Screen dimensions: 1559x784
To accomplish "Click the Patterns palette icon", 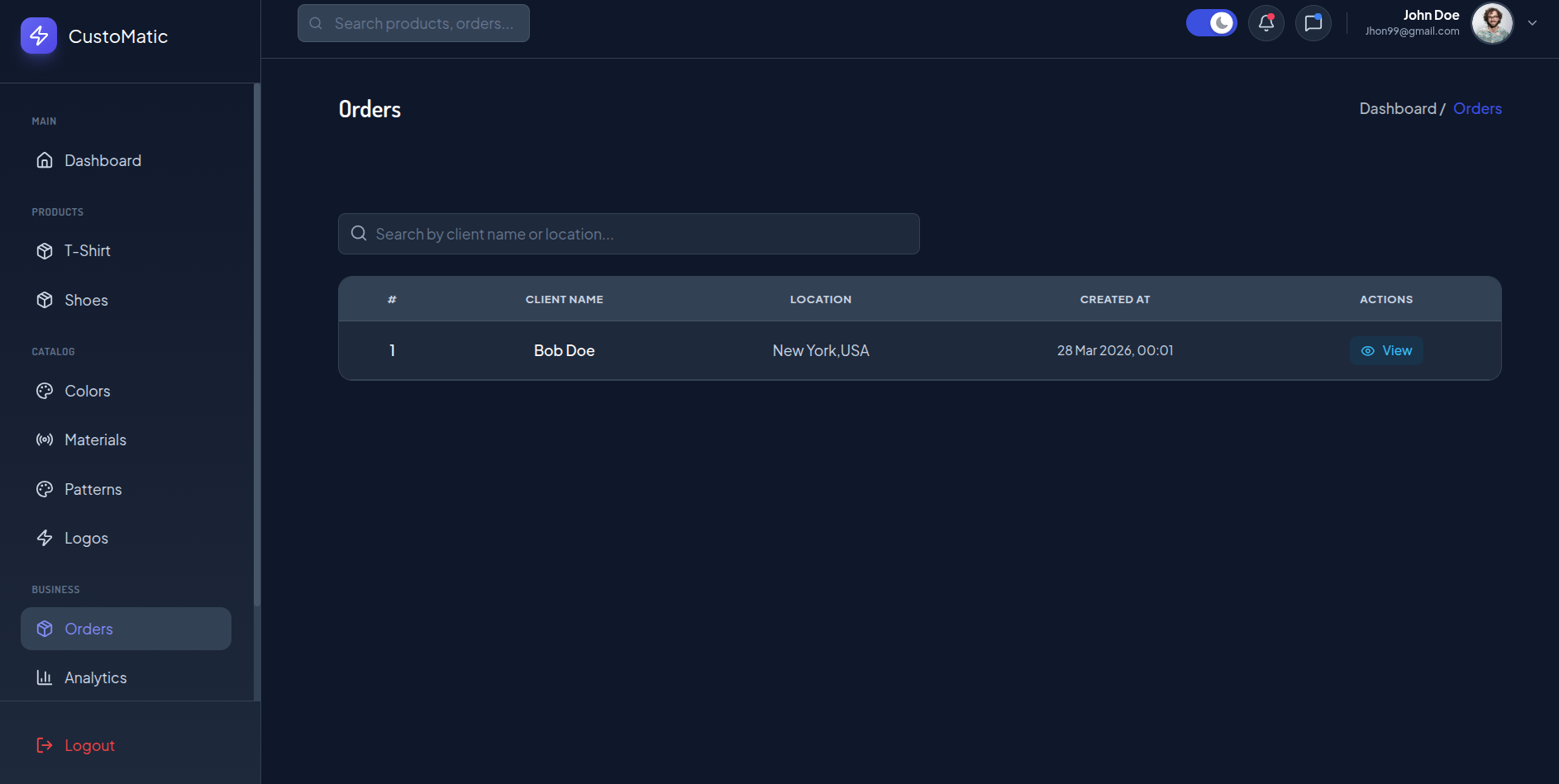I will pyautogui.click(x=45, y=489).
